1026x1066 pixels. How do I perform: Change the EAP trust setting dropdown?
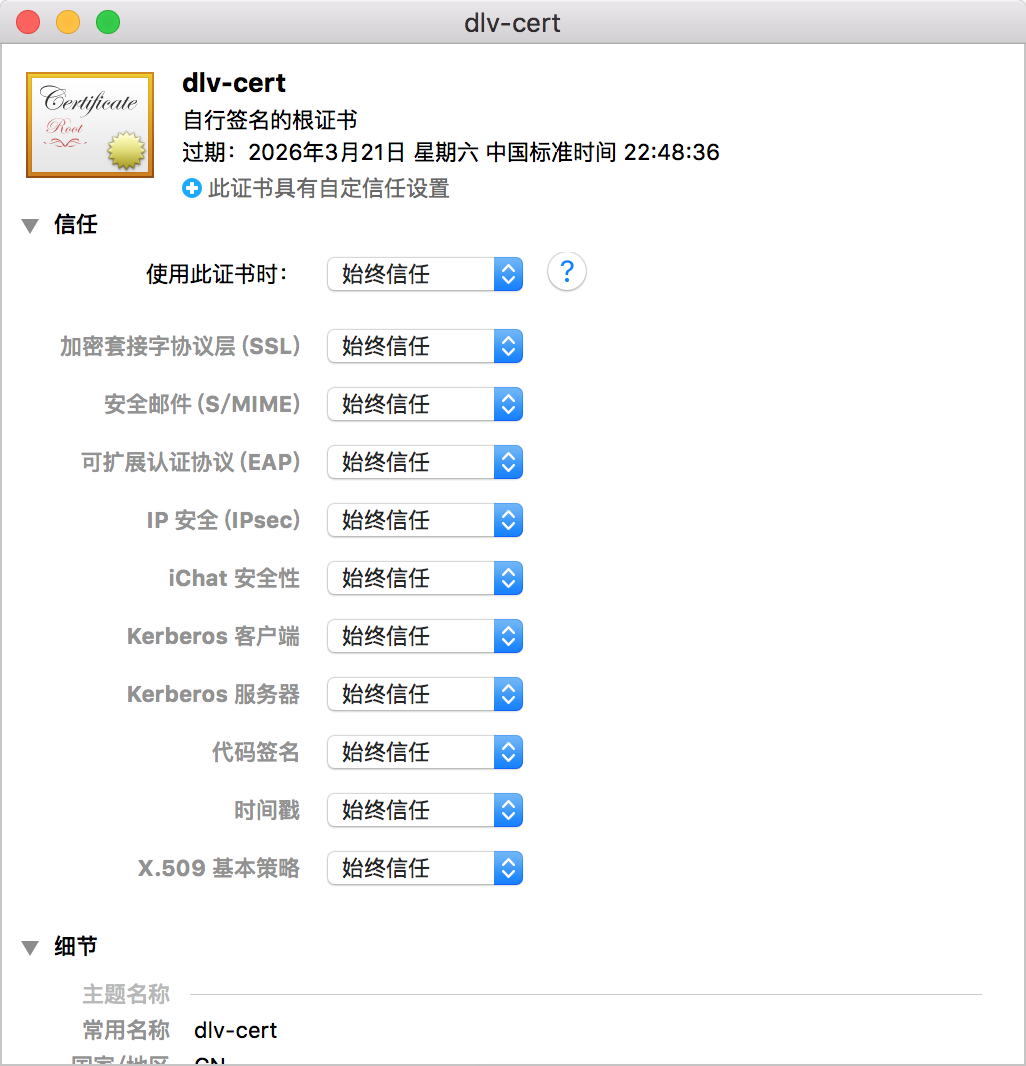(x=424, y=462)
